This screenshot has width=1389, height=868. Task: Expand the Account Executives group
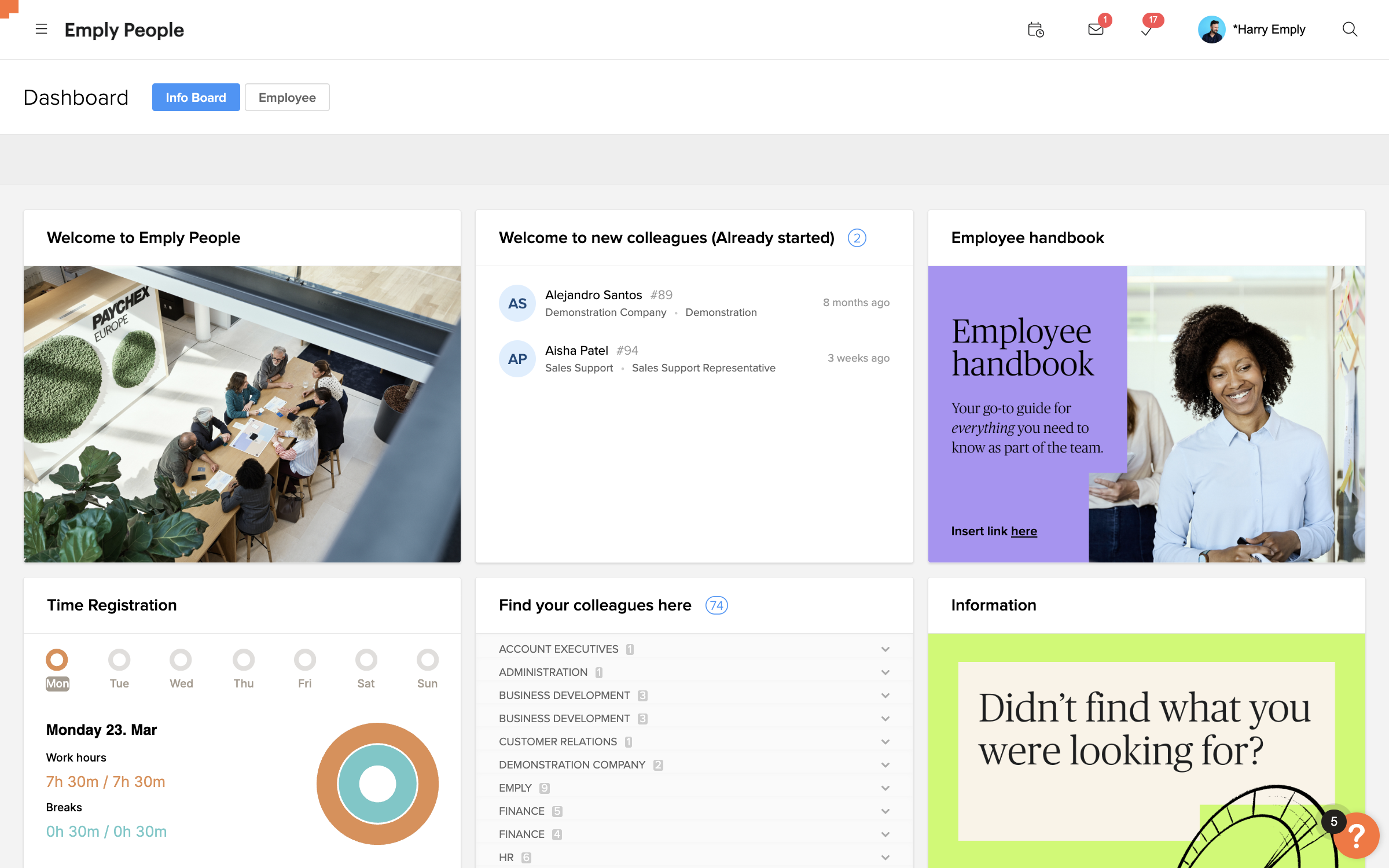885,649
